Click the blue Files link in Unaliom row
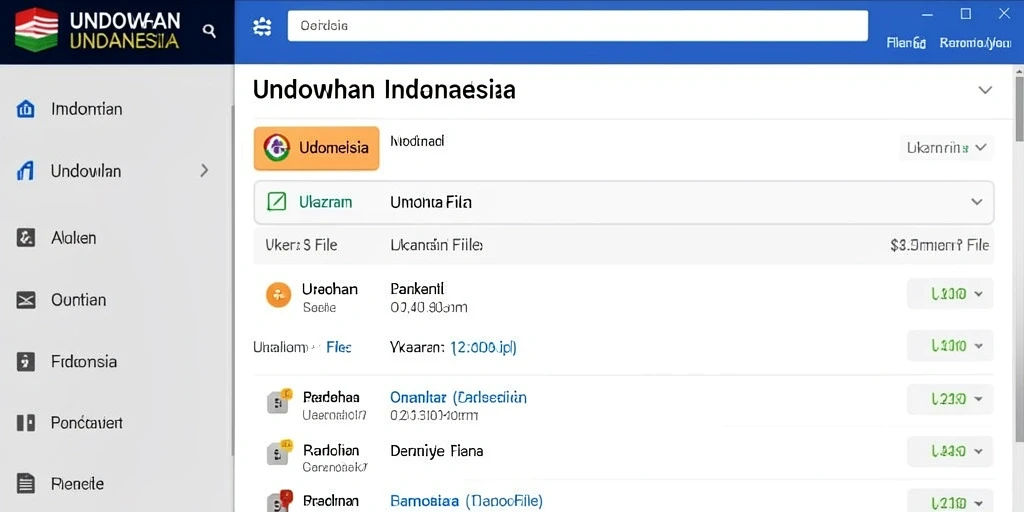Screen dimensions: 1024x512 338,347
